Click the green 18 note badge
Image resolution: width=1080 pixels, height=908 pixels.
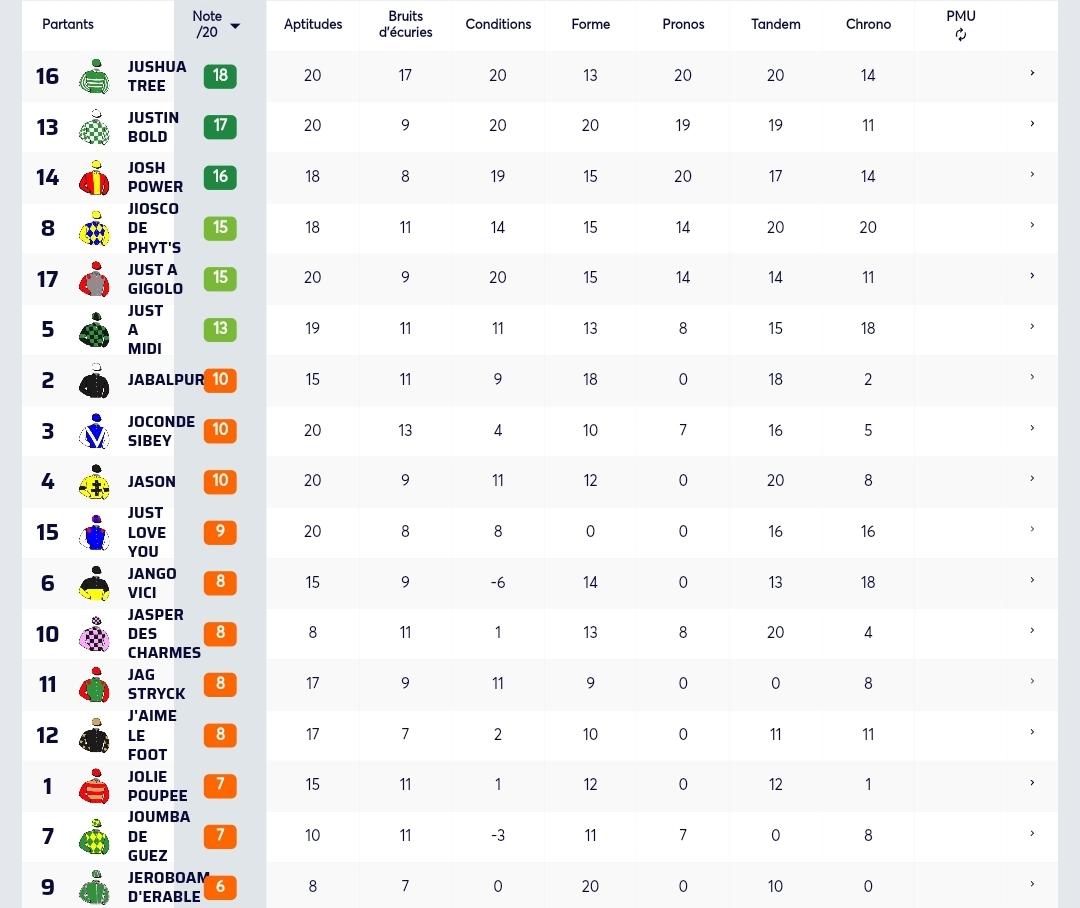220,76
